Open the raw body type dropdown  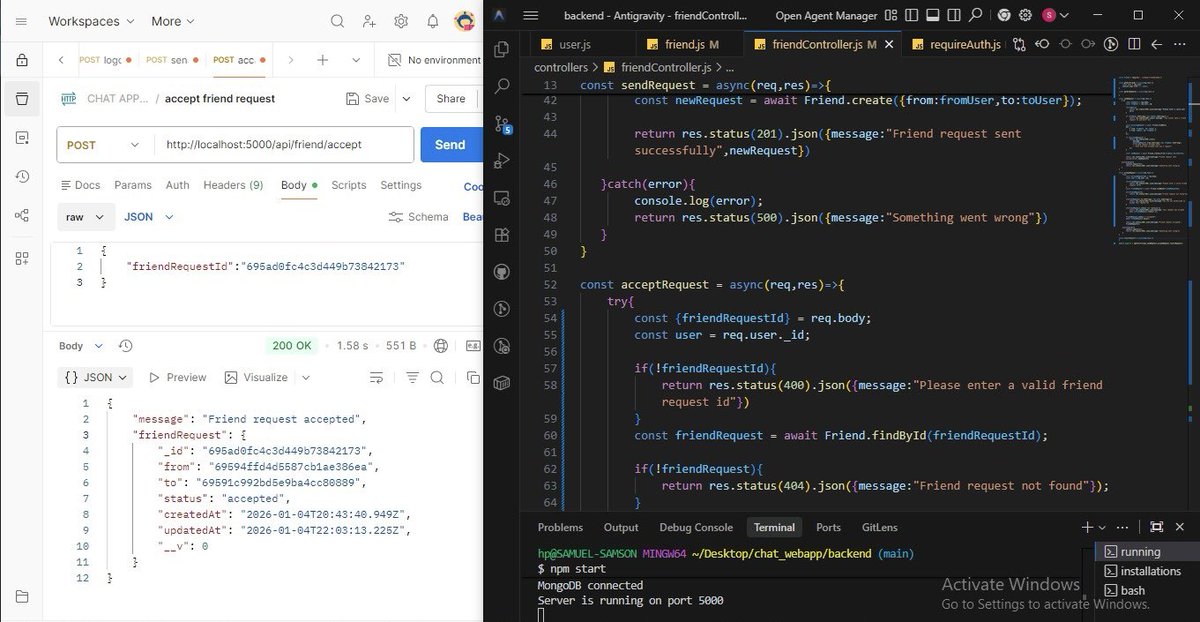pos(84,217)
